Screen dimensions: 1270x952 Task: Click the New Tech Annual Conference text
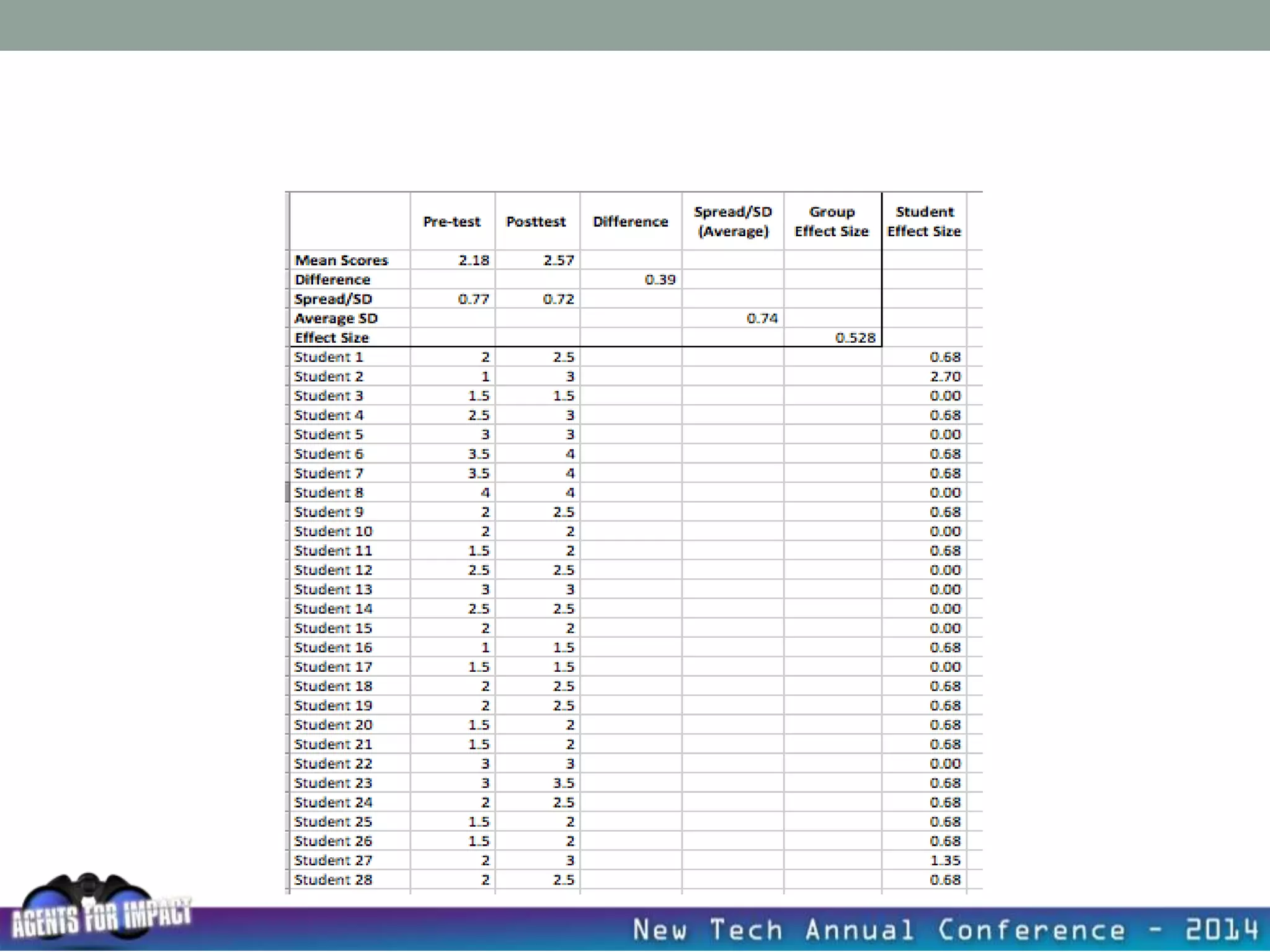coord(944,930)
